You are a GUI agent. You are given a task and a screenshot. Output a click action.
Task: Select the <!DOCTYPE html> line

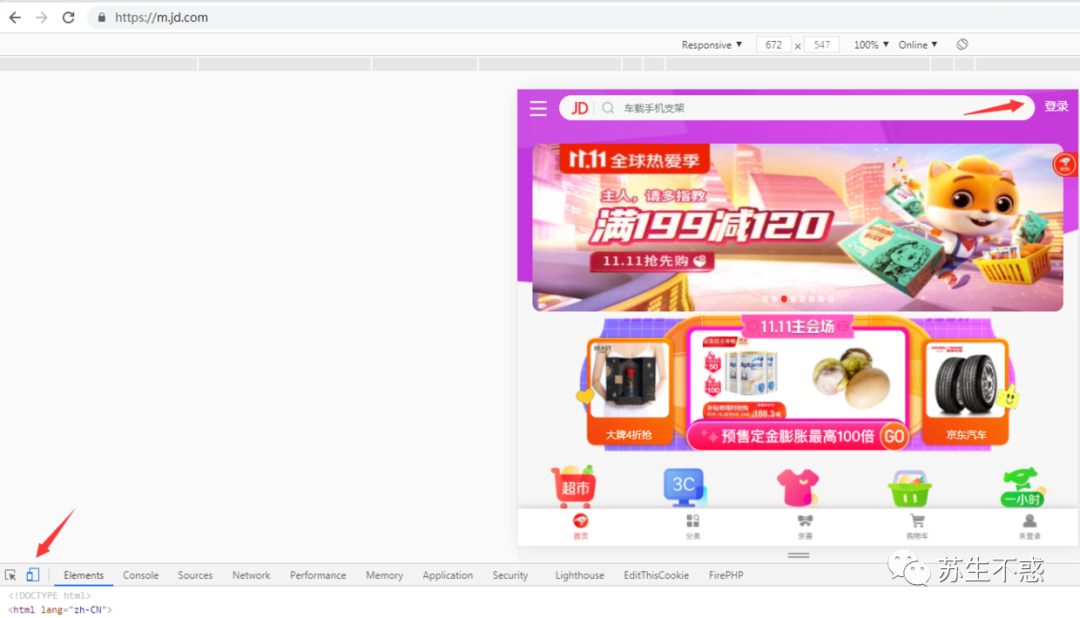click(x=50, y=595)
